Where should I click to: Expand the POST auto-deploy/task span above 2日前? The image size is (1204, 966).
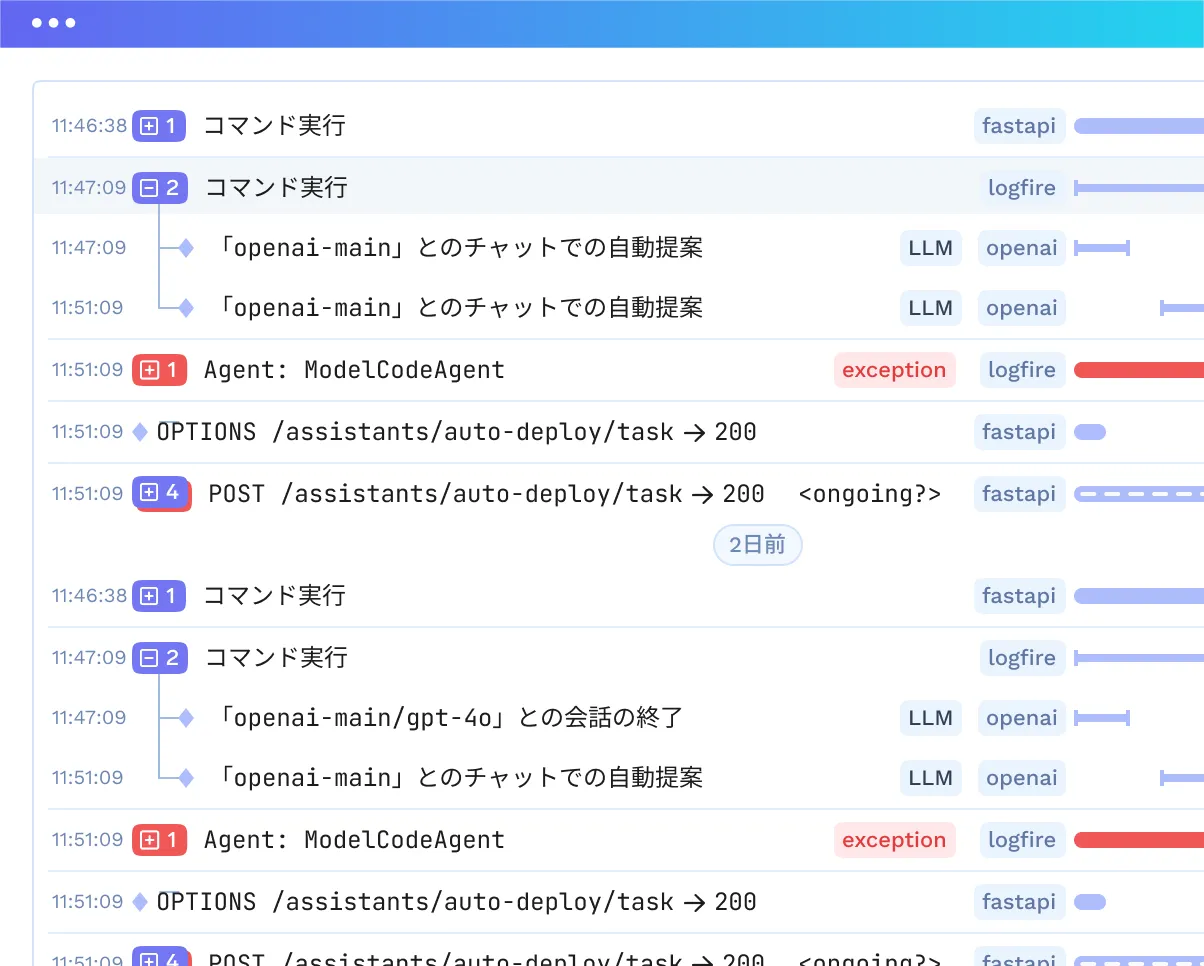click(162, 493)
